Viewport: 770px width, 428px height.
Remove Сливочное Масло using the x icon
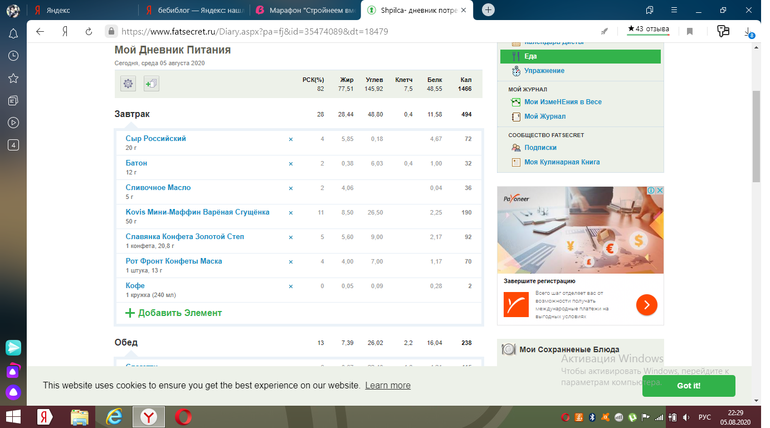pos(291,188)
